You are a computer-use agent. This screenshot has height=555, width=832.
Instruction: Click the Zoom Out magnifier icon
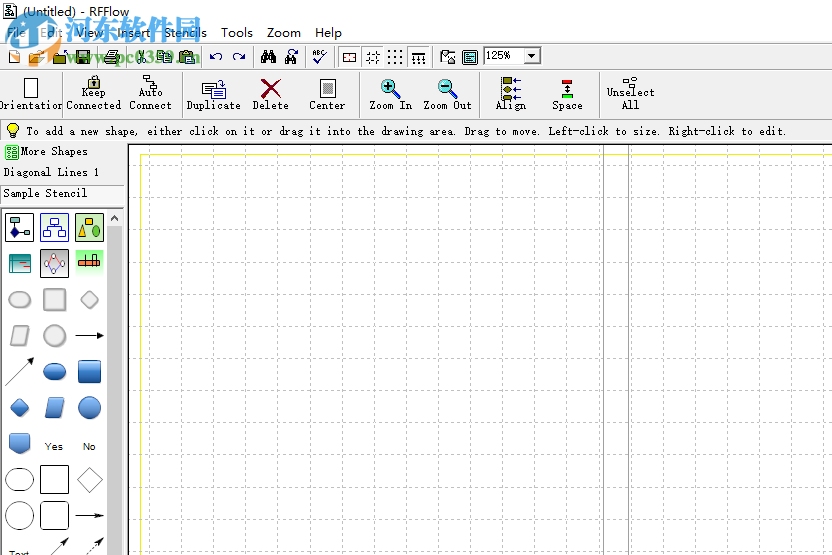[x=447, y=90]
